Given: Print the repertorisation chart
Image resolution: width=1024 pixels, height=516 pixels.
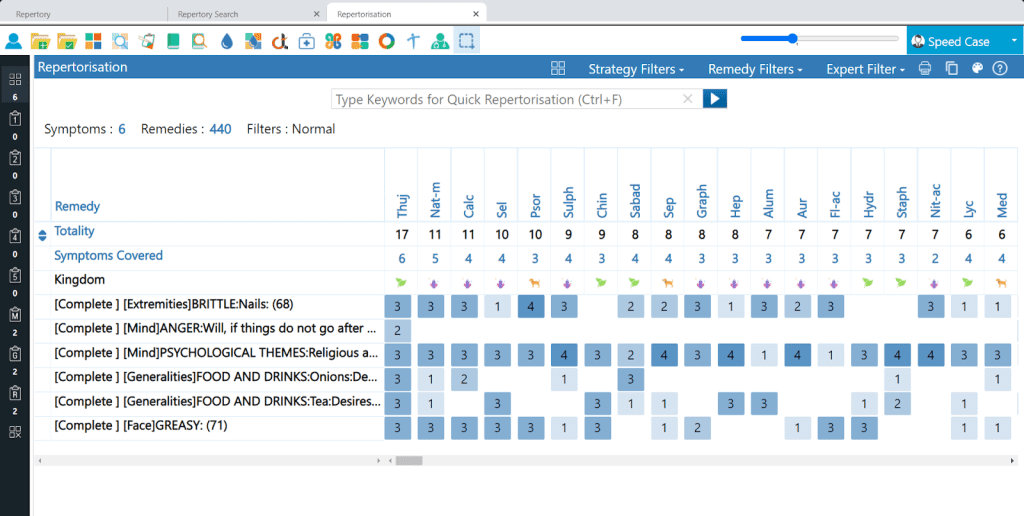Looking at the screenshot, I should click(925, 68).
